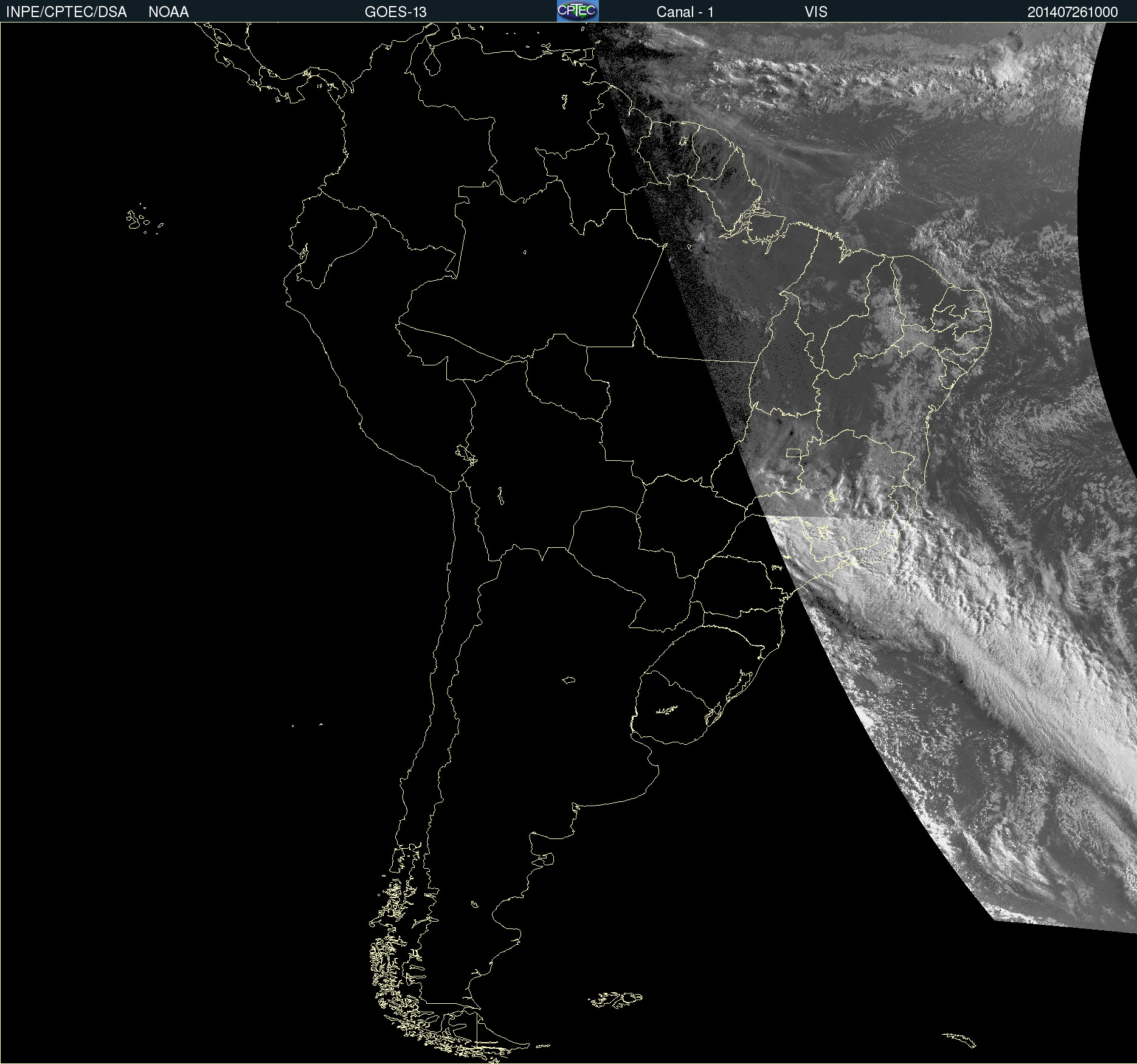Click the NOAA label in header
Image resolution: width=1137 pixels, height=1064 pixels.
click(168, 12)
